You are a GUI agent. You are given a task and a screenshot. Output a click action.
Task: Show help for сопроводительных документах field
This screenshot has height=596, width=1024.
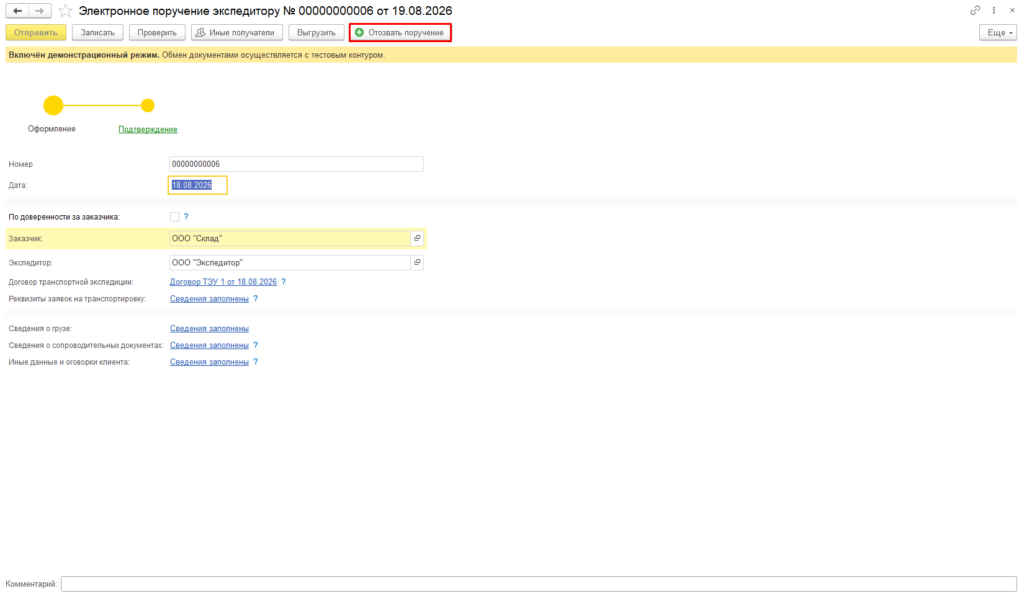point(256,345)
